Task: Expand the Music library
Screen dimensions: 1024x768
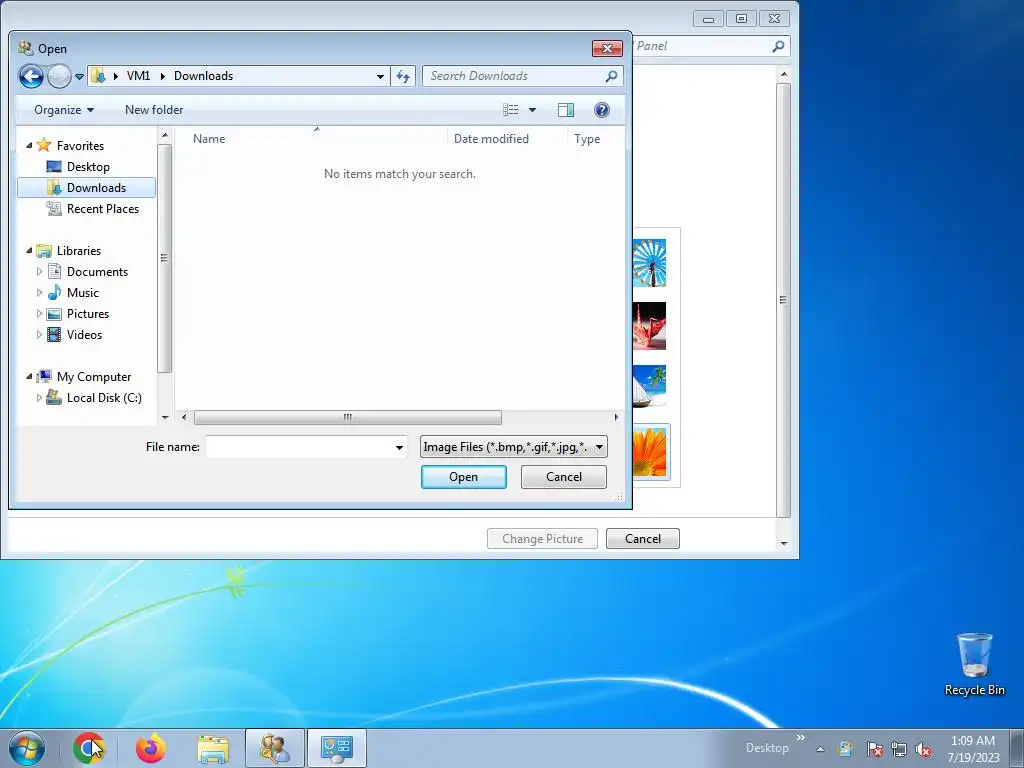Action: point(39,292)
